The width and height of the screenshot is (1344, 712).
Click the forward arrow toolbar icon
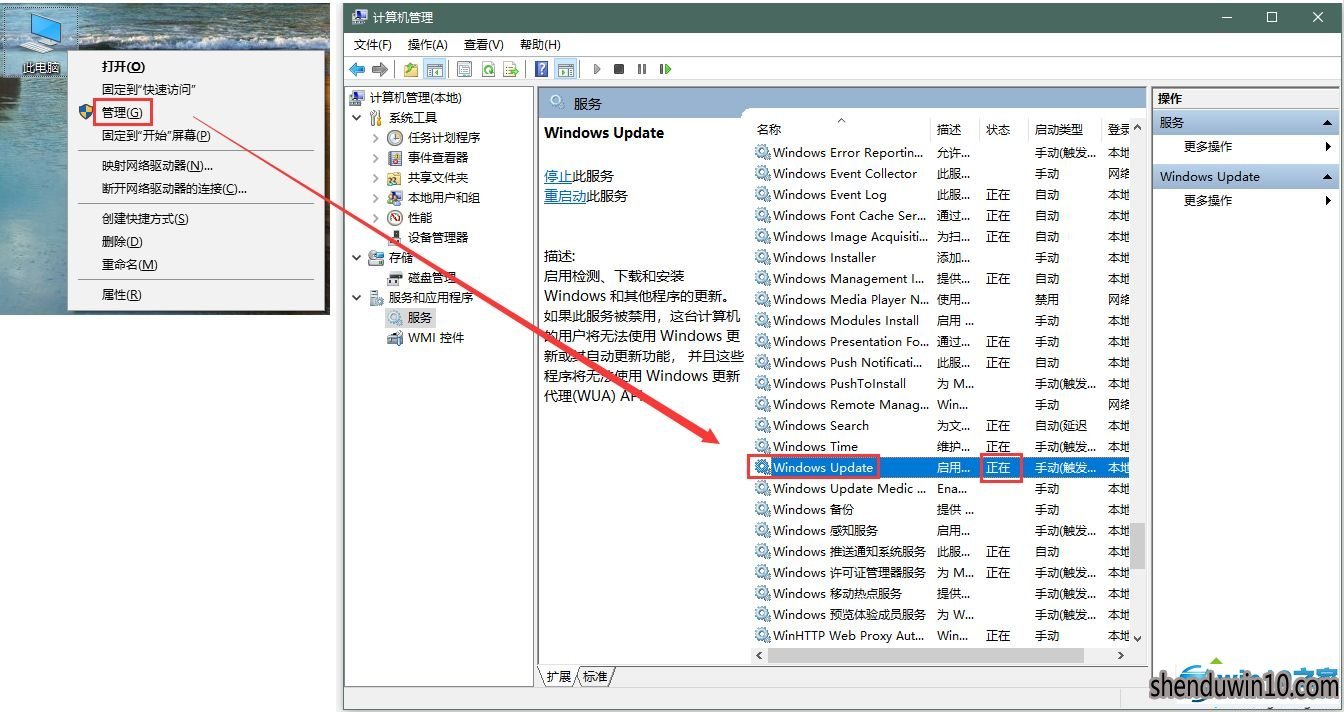click(x=380, y=69)
